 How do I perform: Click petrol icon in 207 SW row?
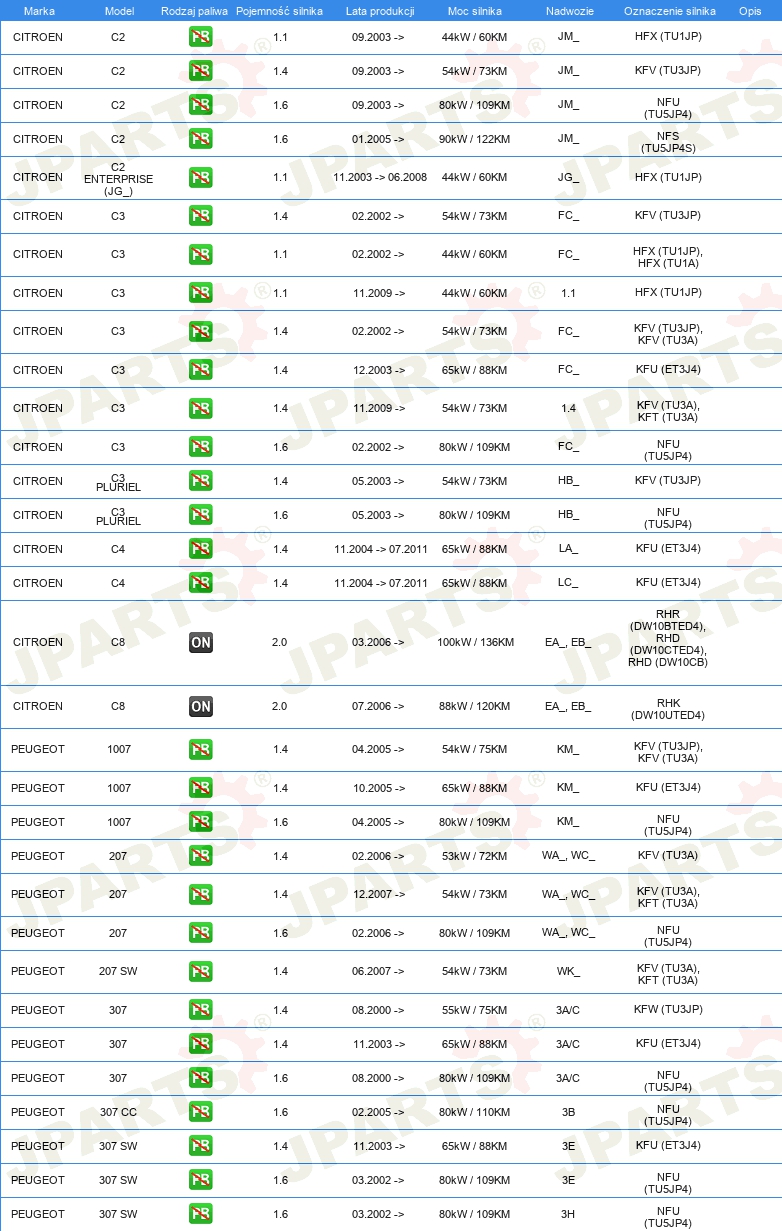(201, 971)
